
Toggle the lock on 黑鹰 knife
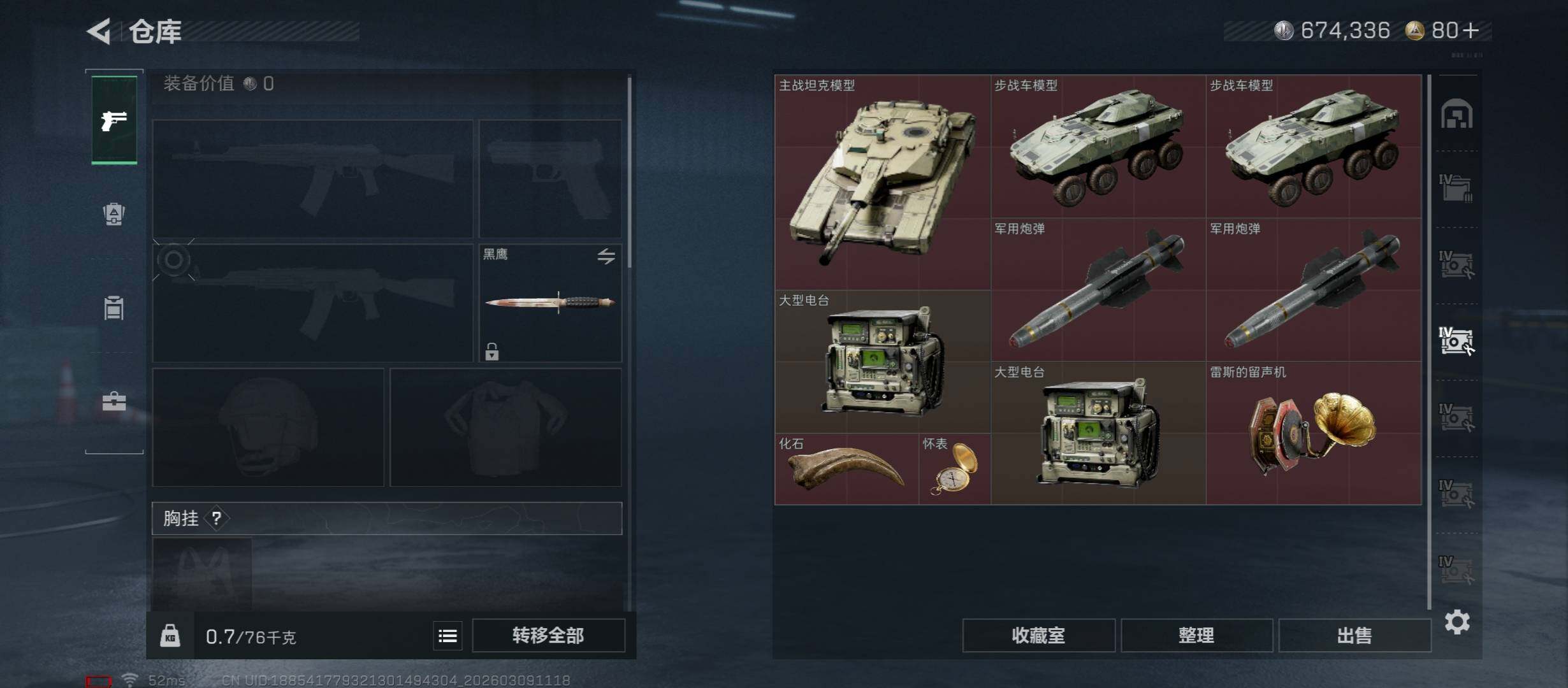coord(491,351)
